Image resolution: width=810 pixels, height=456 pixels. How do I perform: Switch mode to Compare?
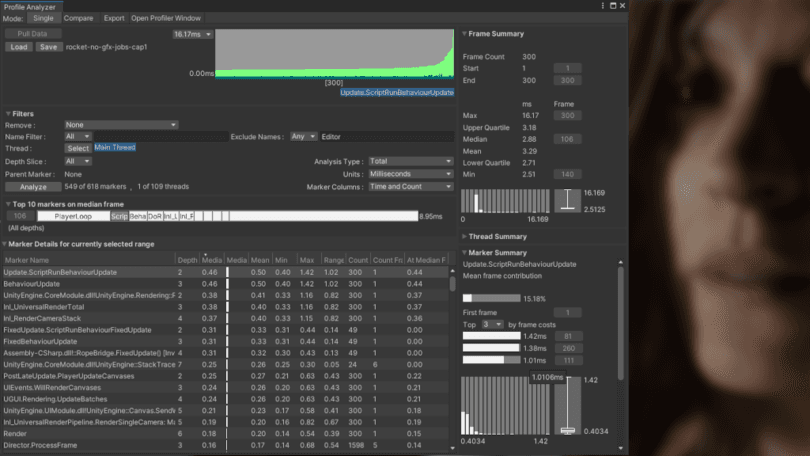78,18
